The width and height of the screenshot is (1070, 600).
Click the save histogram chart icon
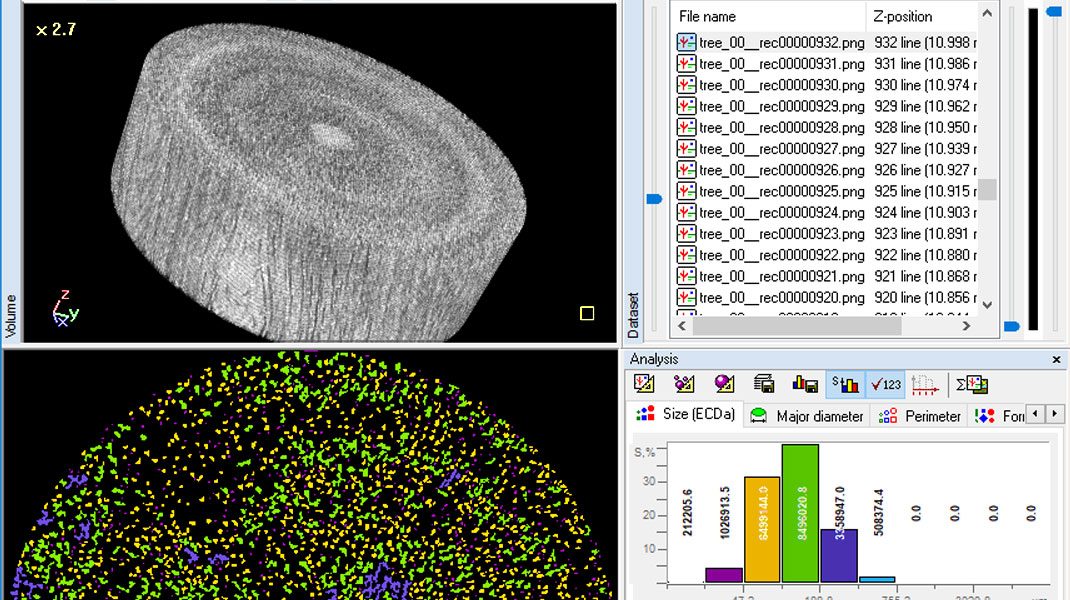pos(805,384)
